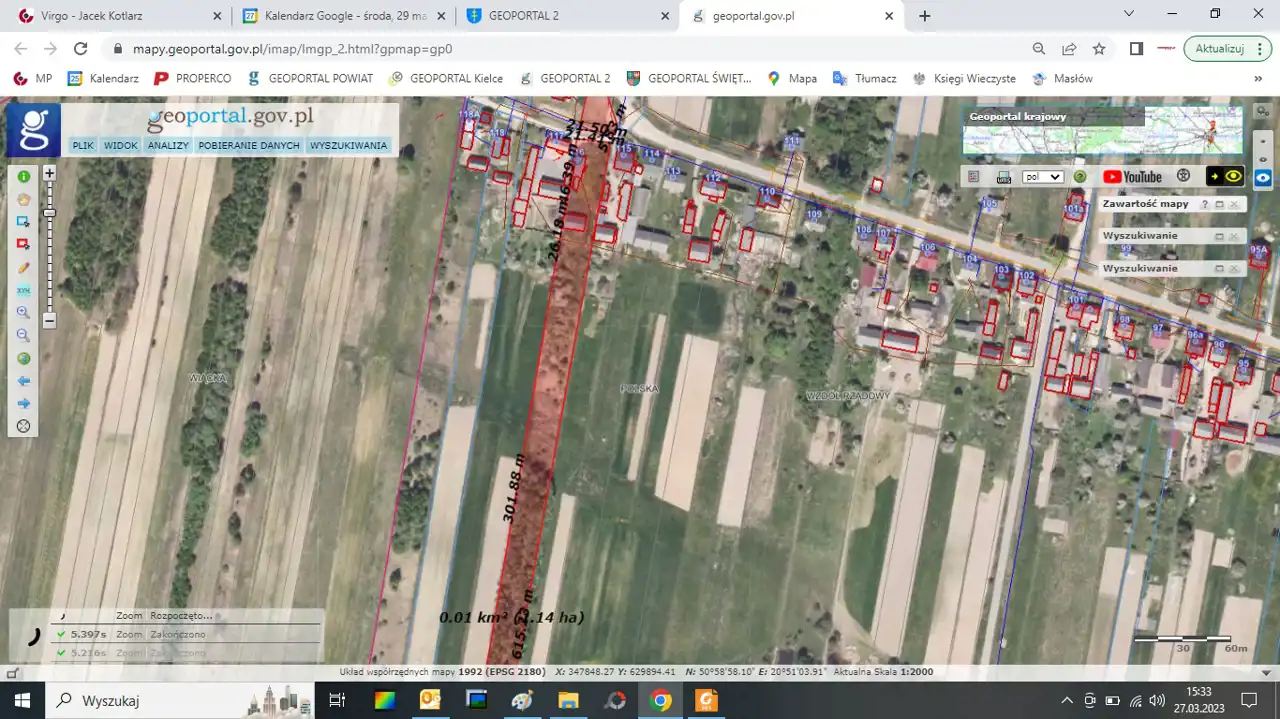Open the 'pol' language dropdown
1280x719 pixels.
tap(1042, 177)
